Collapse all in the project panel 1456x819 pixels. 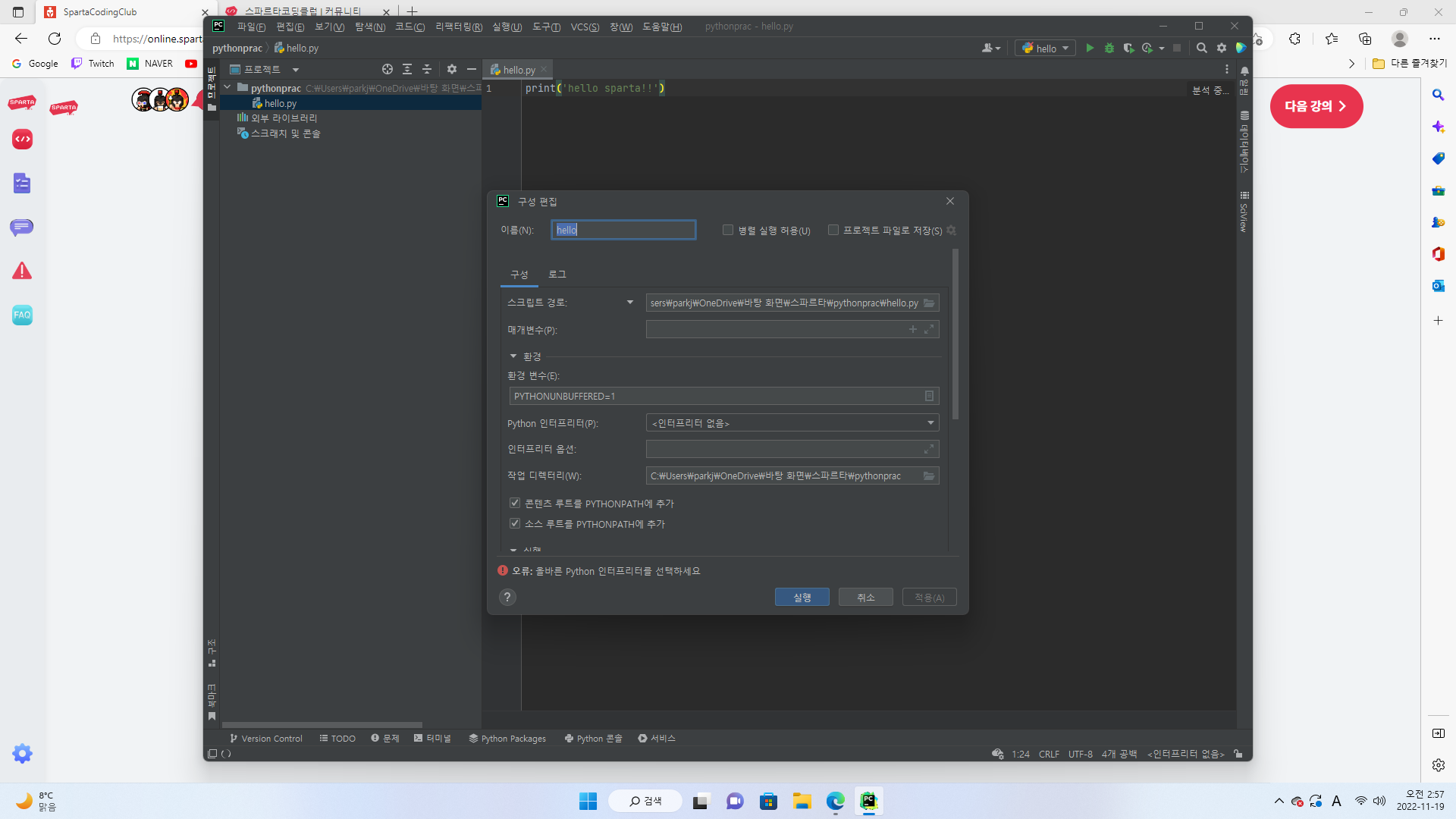(x=427, y=69)
